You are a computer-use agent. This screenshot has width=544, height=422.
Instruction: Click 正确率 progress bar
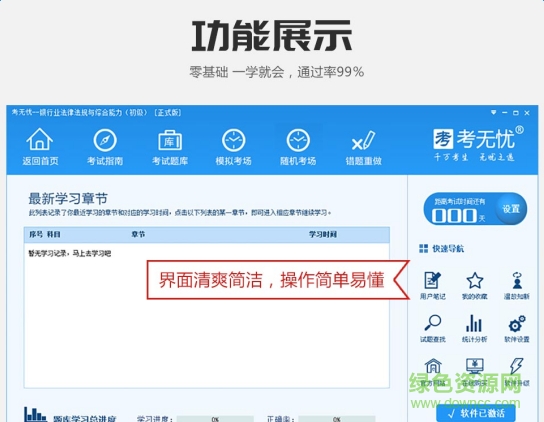coord(337,419)
